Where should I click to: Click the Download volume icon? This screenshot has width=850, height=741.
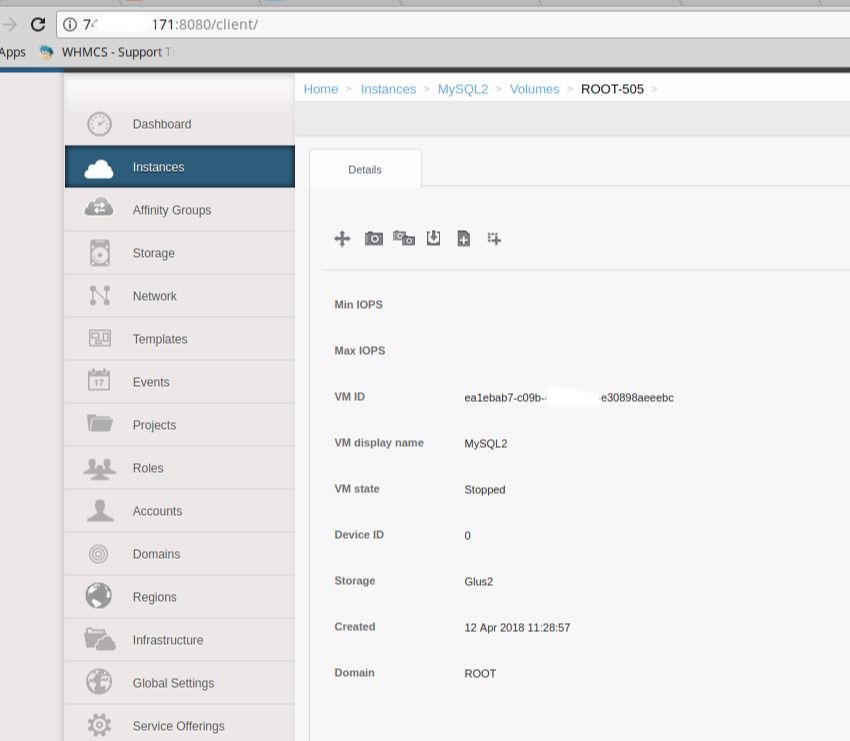point(433,238)
